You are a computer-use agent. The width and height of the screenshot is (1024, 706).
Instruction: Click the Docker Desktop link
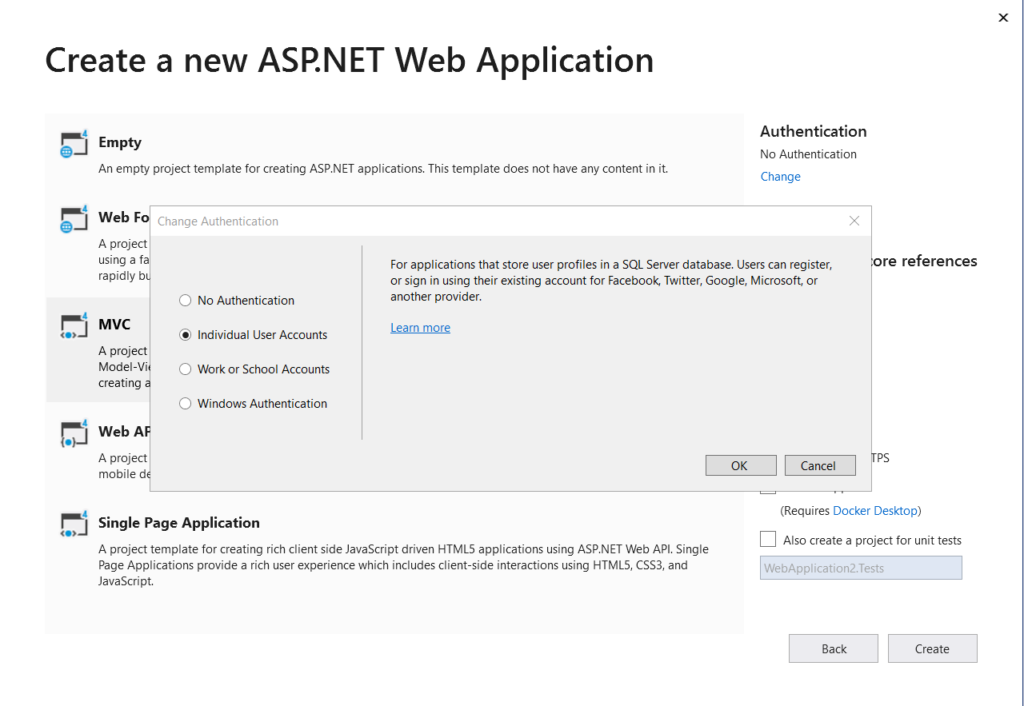point(875,511)
